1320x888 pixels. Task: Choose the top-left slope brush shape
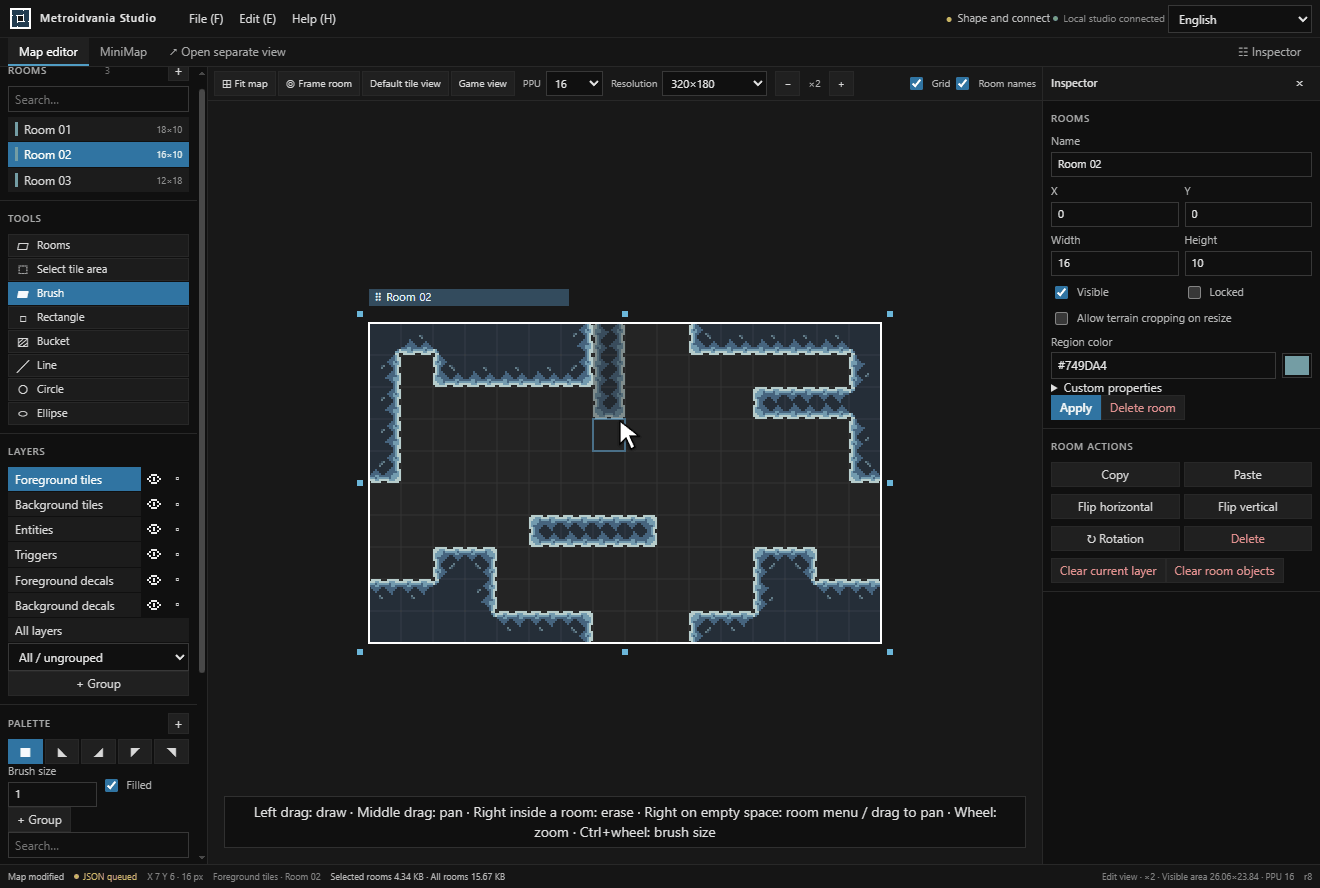[x=135, y=752]
